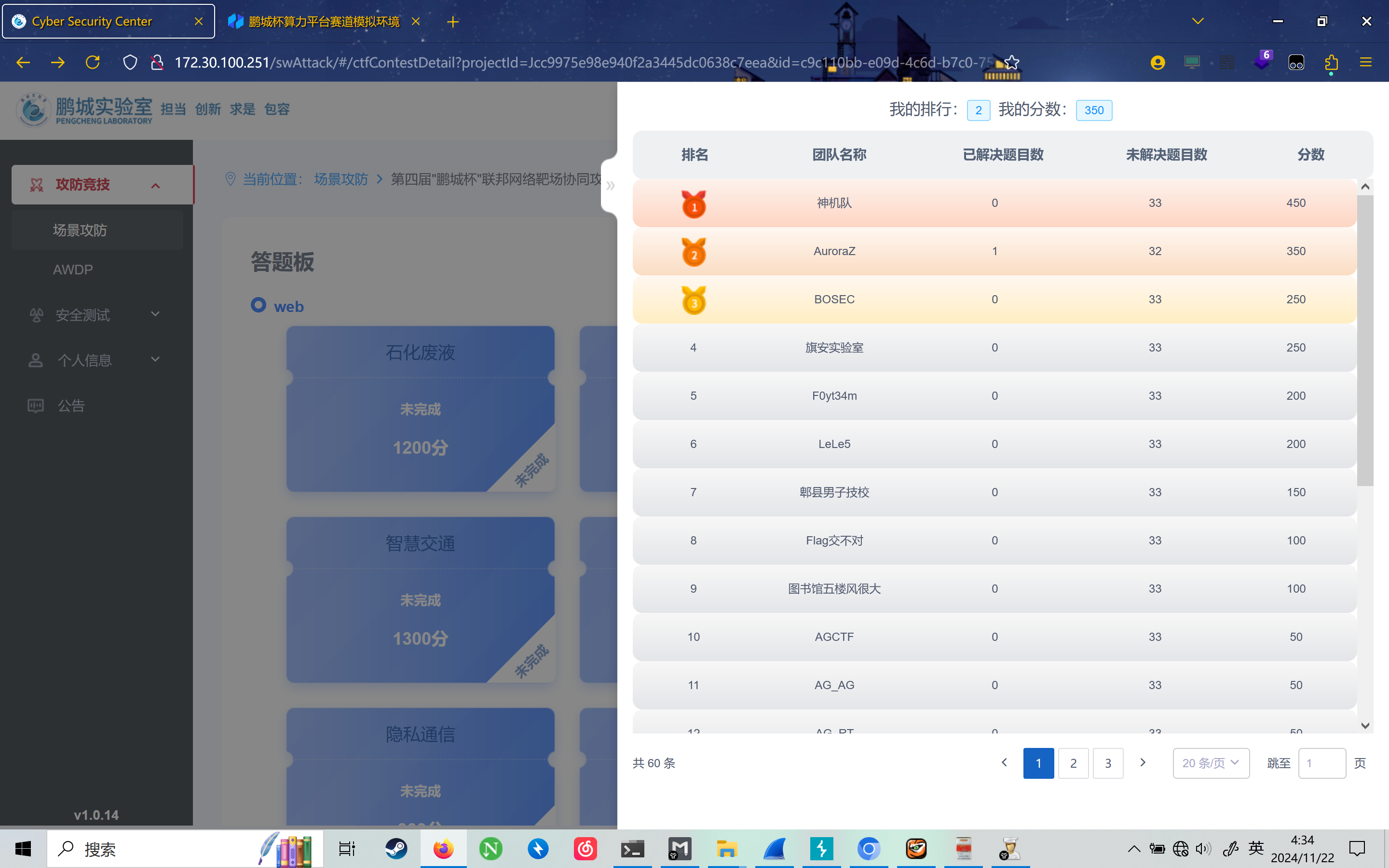The height and width of the screenshot is (868, 1389).
Task: Select the 图书馆五楼风很大 team name
Action: click(834, 588)
